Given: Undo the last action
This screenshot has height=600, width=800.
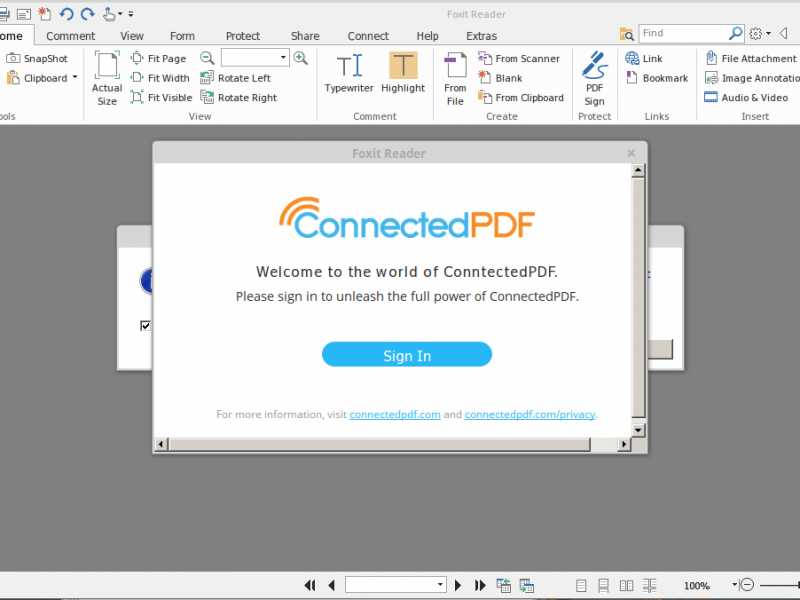Looking at the screenshot, I should 66,14.
